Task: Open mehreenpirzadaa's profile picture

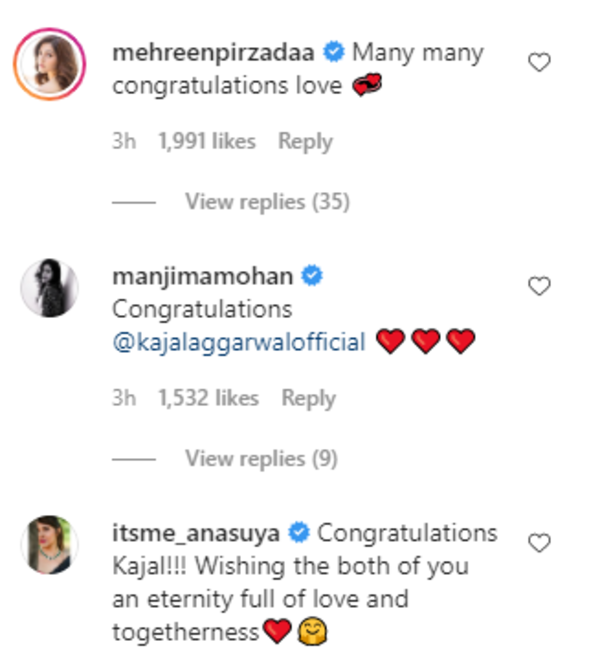Action: click(50, 64)
